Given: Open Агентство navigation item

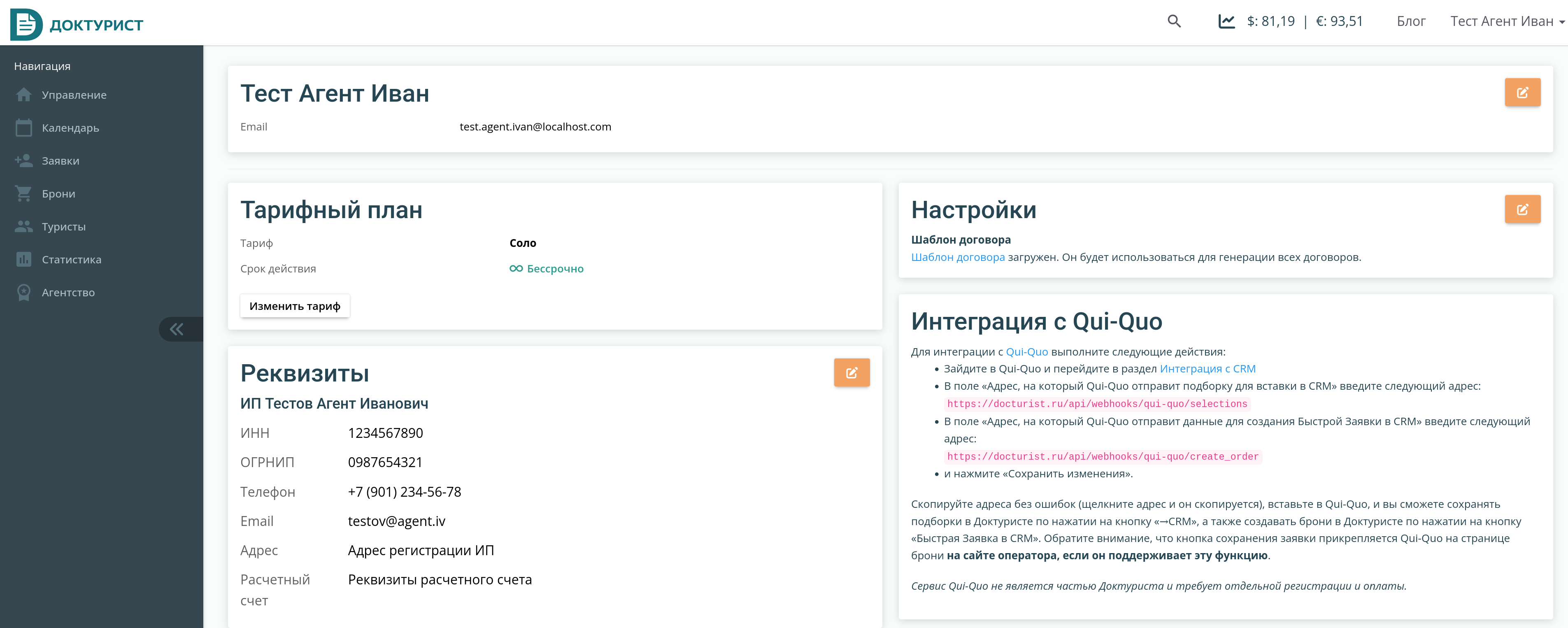Looking at the screenshot, I should pyautogui.click(x=68, y=292).
